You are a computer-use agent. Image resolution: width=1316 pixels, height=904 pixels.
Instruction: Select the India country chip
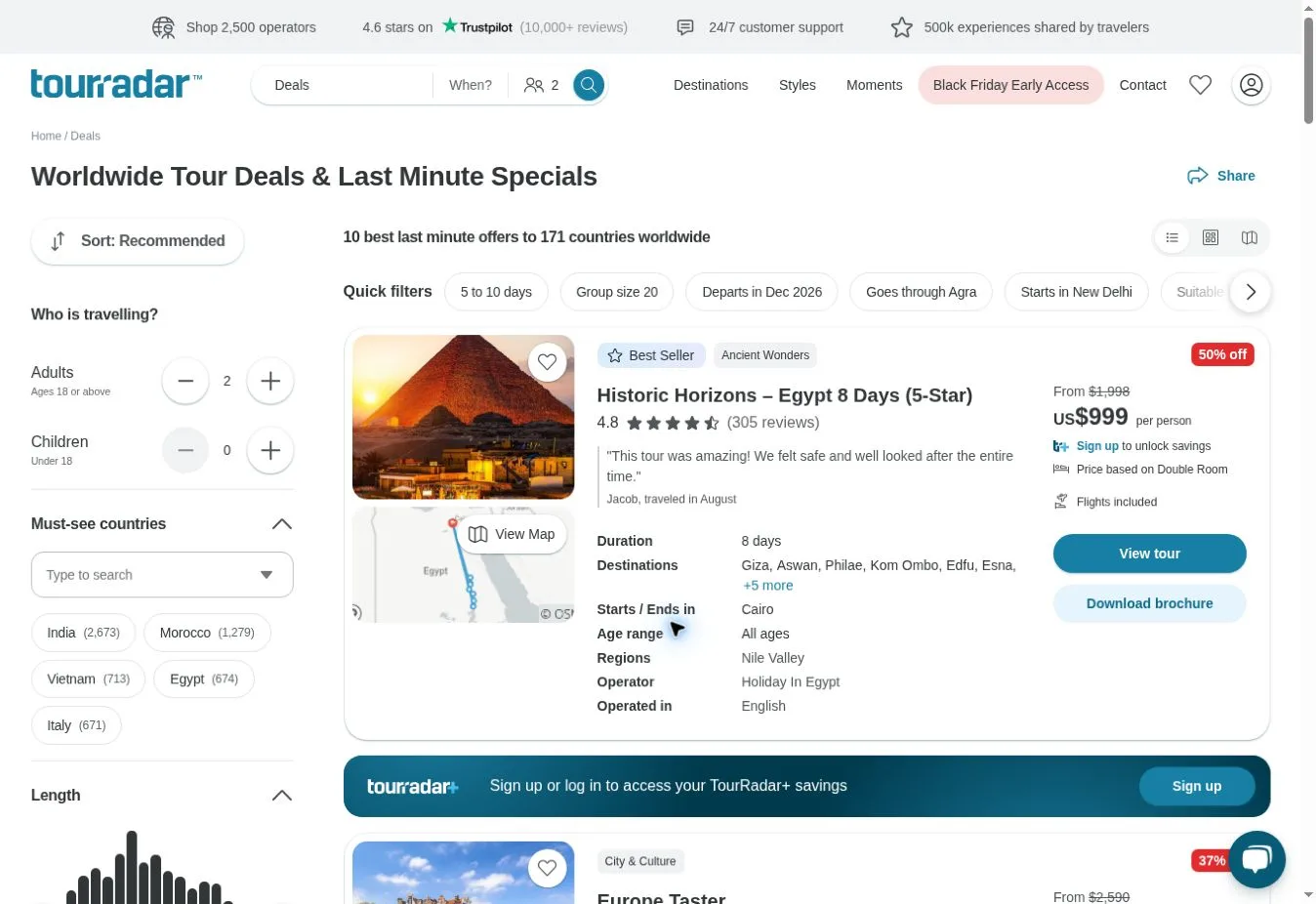tap(83, 633)
